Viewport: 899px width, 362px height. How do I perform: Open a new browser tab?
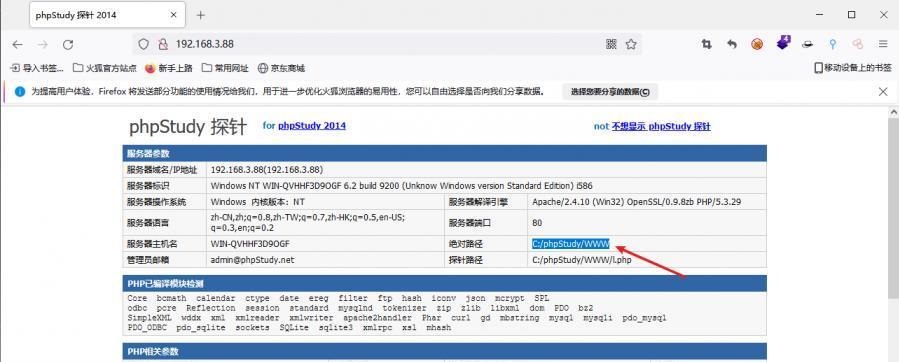click(x=200, y=15)
